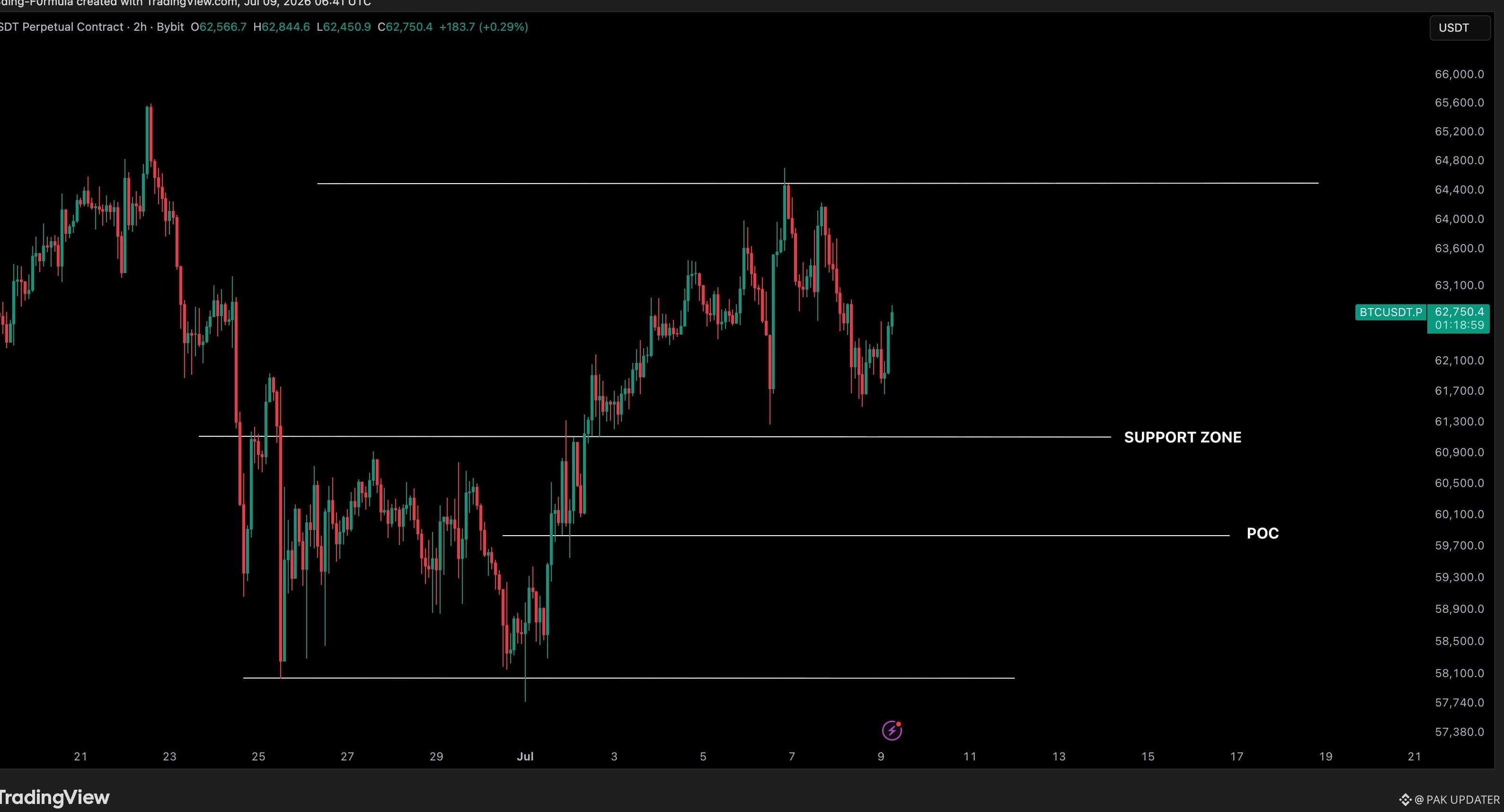Select the POC text label
1504x812 pixels.
tap(1262, 534)
